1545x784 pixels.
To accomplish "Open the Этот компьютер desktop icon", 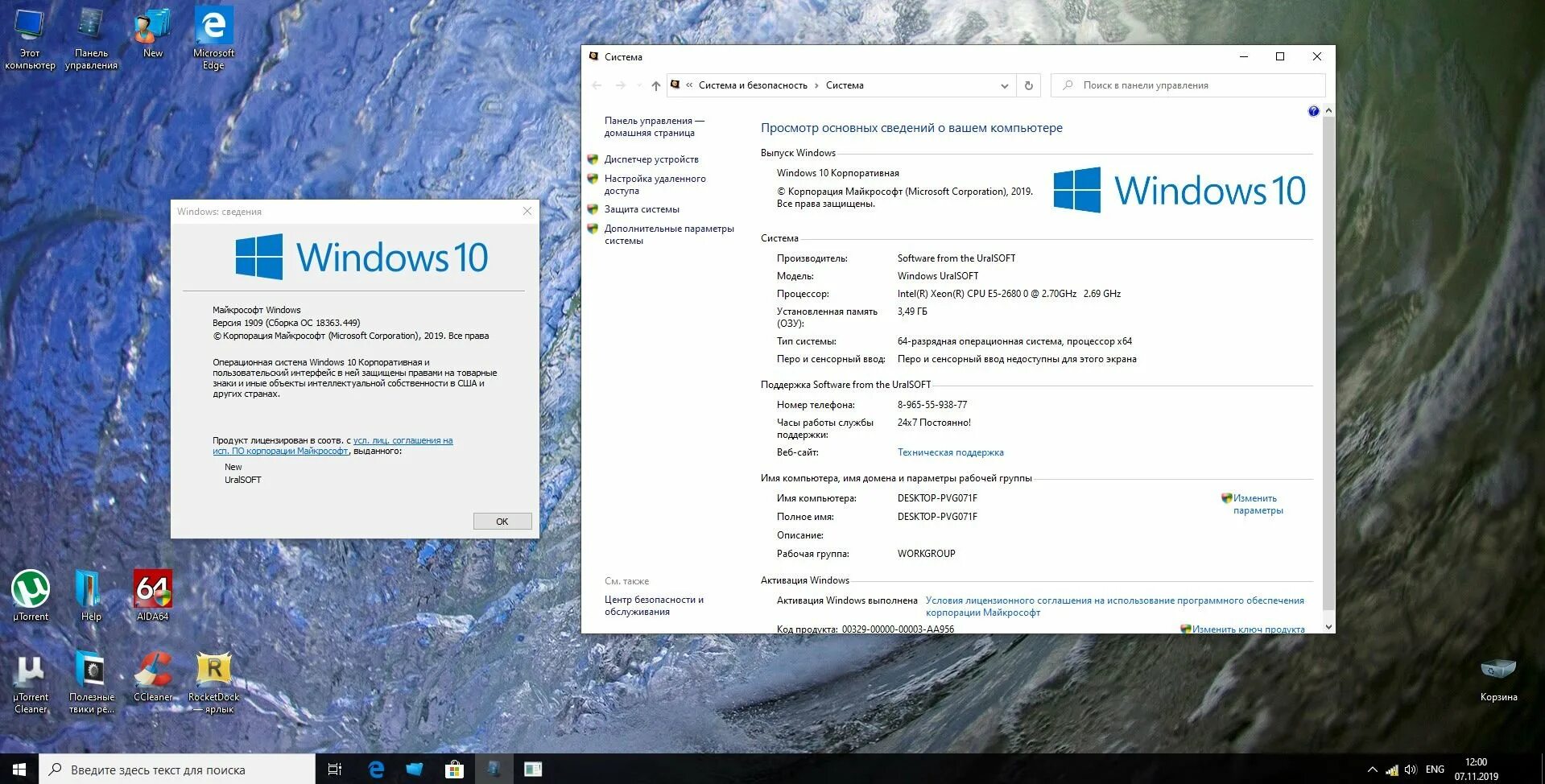I will [x=30, y=39].
